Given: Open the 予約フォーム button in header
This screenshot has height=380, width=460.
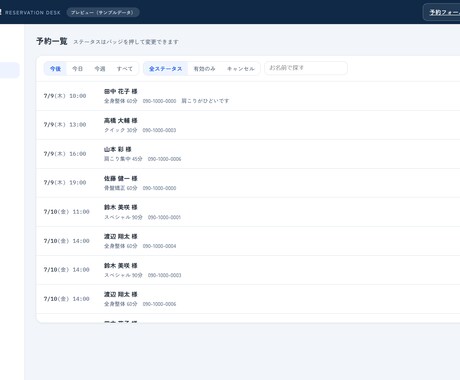Looking at the screenshot, I should click(442, 12).
